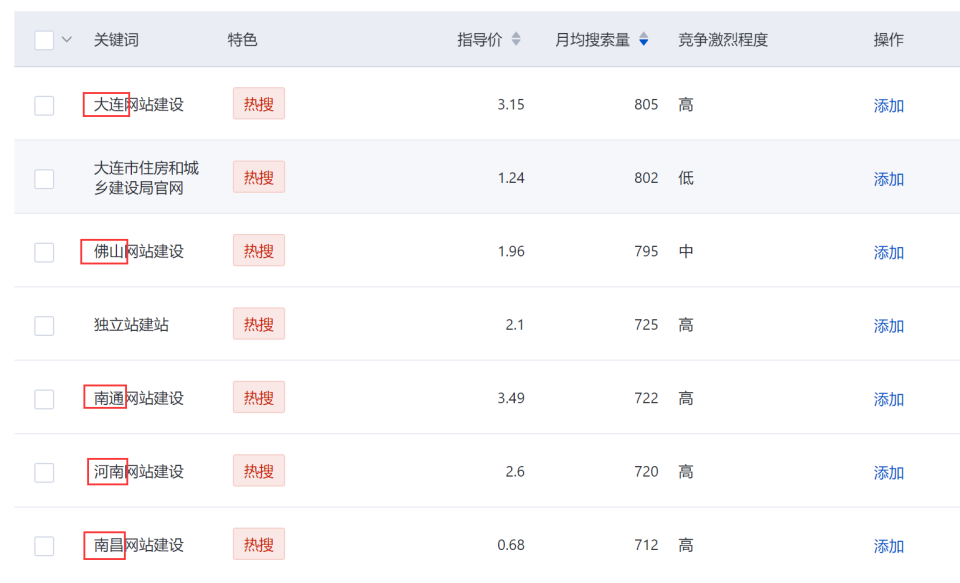Expand the dropdown next to select-all checkbox

67,40
